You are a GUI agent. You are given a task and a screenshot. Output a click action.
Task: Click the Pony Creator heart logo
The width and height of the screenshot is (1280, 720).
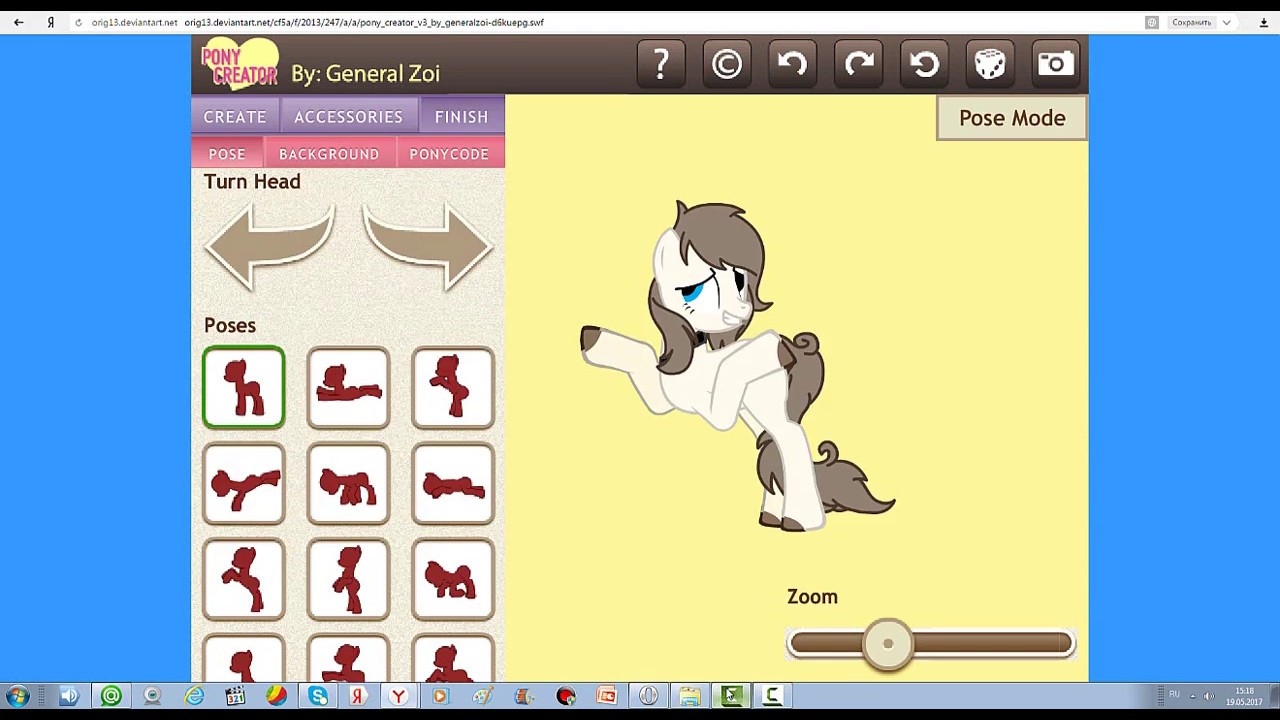point(239,64)
